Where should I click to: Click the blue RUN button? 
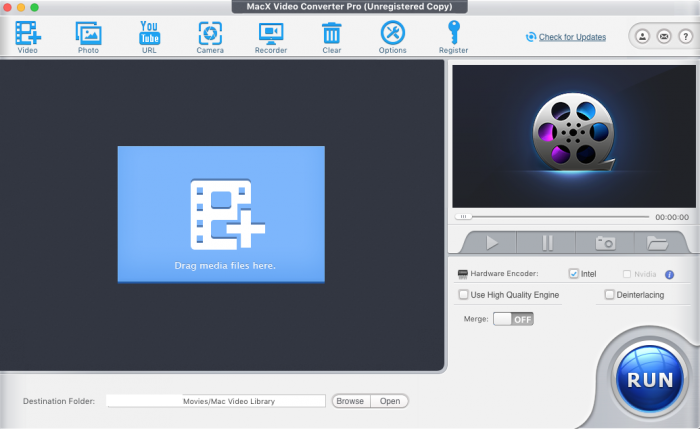(x=650, y=379)
